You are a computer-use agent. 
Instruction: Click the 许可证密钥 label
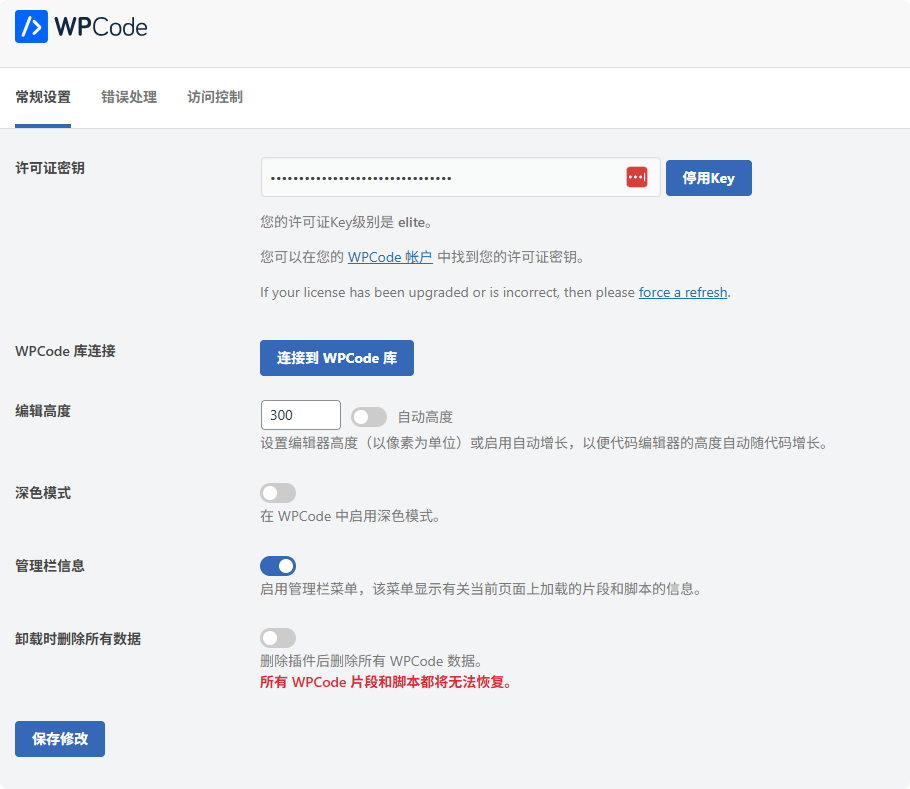tap(50, 168)
